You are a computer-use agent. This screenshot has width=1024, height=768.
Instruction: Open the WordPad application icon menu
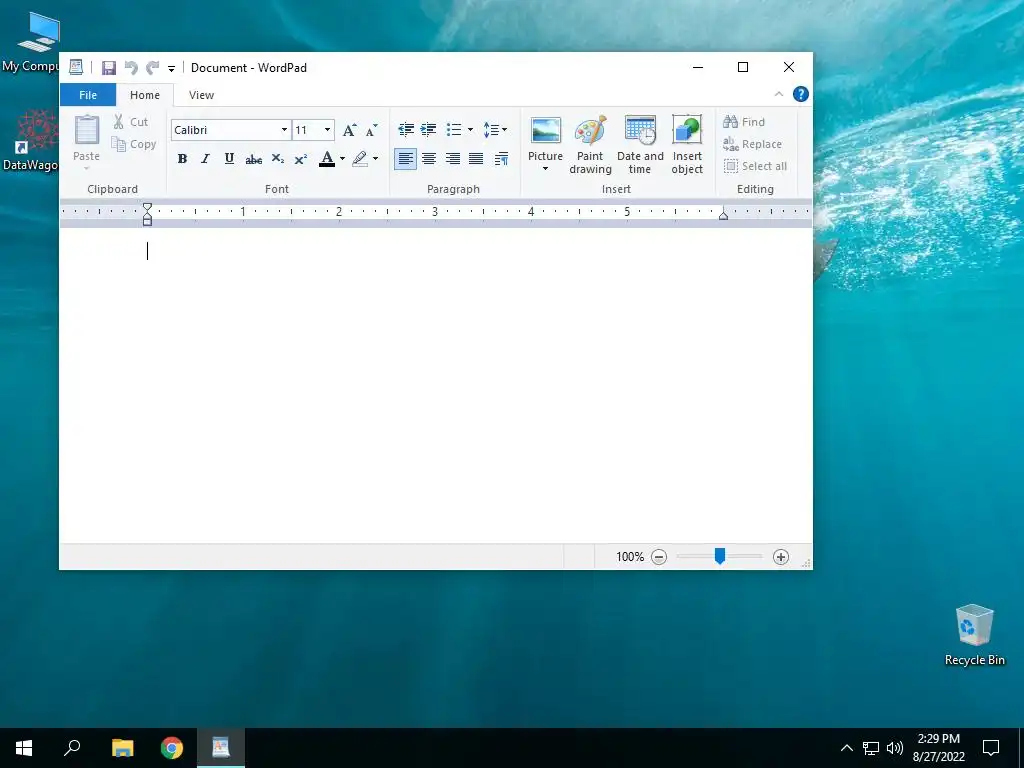pyautogui.click(x=76, y=67)
